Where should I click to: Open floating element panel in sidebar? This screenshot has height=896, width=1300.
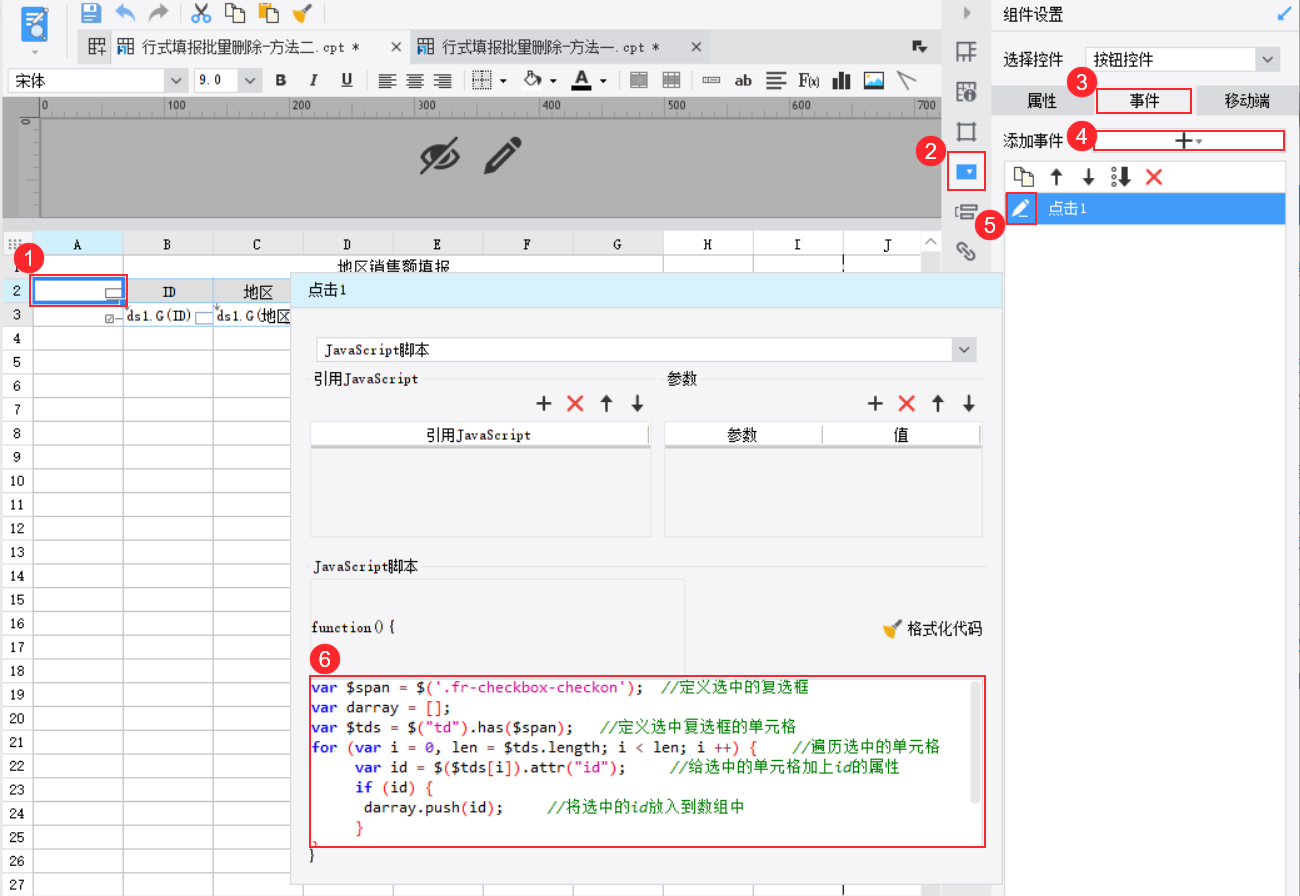pyautogui.click(x=966, y=132)
